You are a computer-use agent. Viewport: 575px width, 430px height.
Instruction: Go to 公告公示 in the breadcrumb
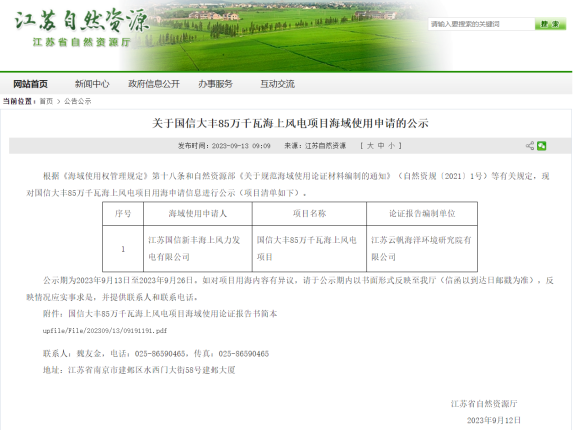click(x=77, y=101)
